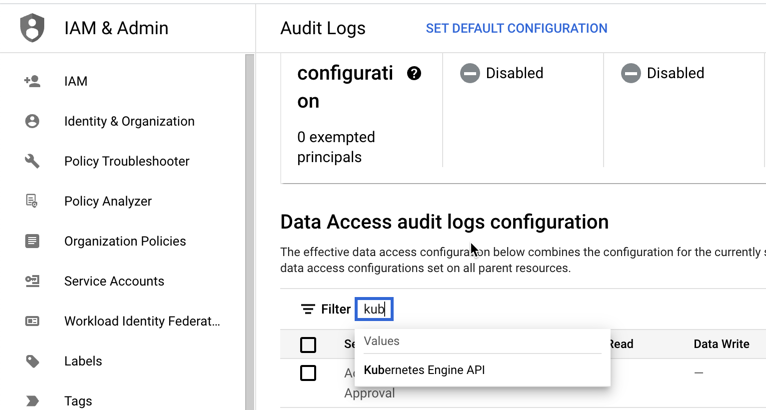Screen dimensions: 766x410
Task: Toggle the select-all checkbox in table header
Action: coord(308,345)
